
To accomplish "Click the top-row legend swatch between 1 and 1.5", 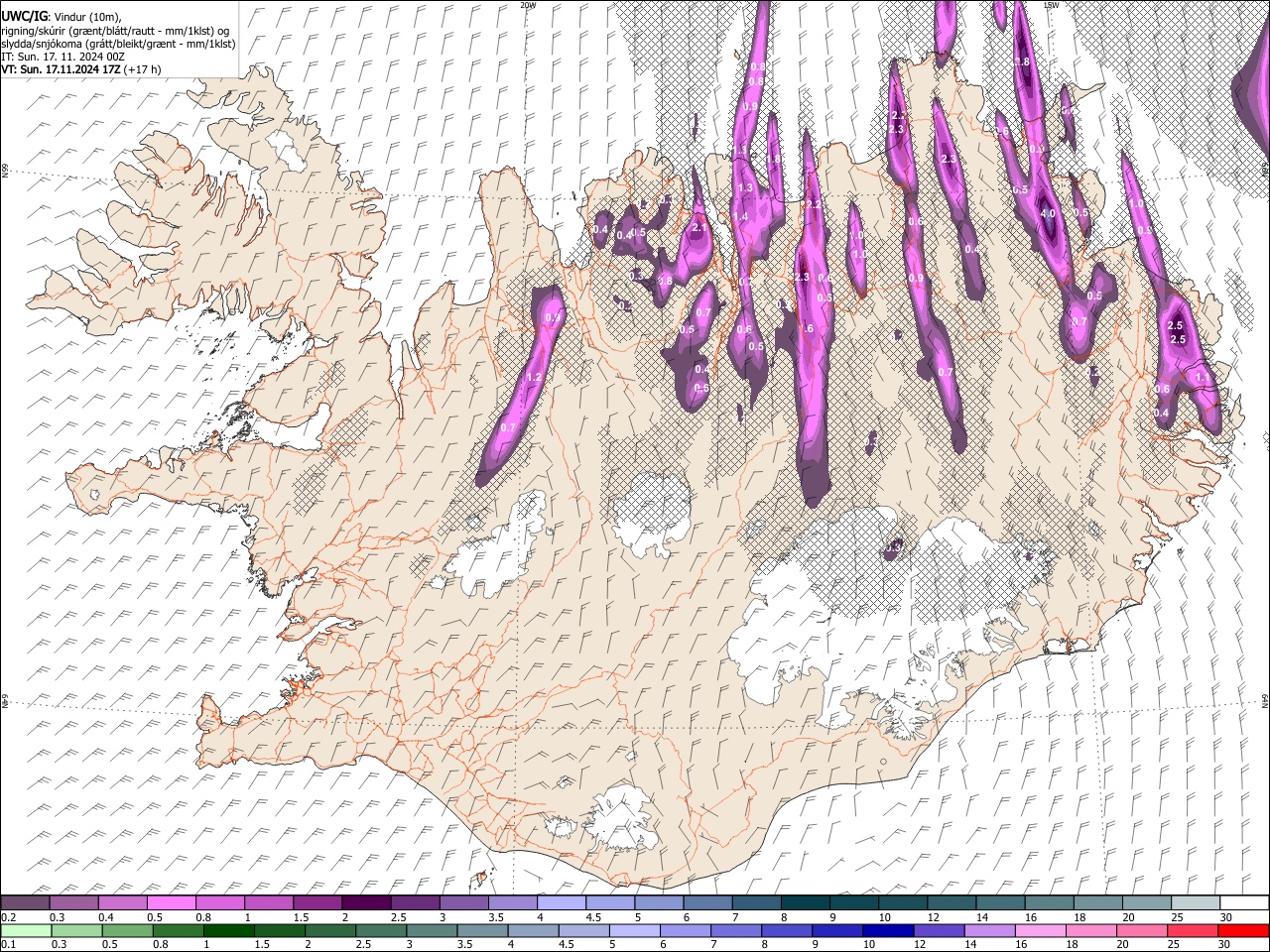I will click(269, 902).
